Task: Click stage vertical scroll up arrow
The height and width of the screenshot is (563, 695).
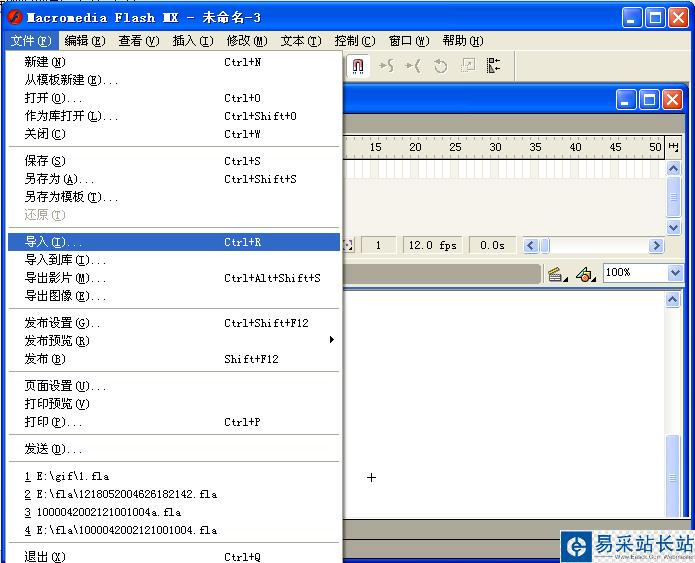Action: (x=672, y=300)
